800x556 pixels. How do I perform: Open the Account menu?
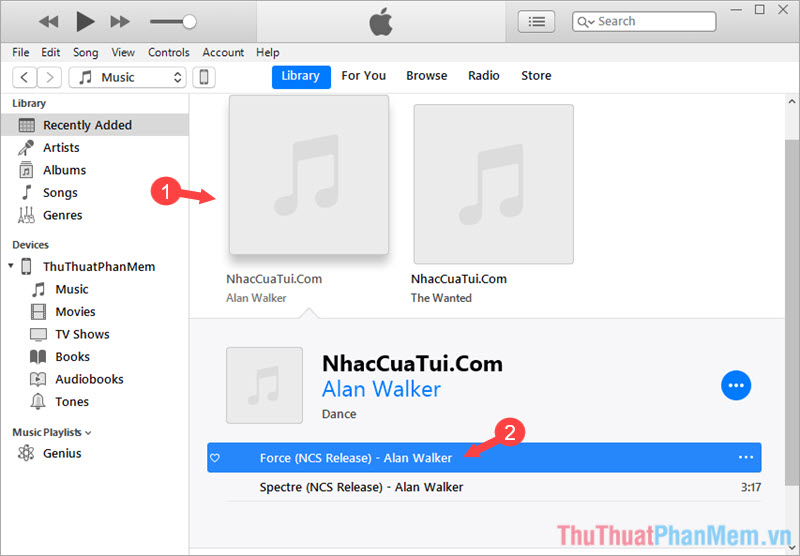click(223, 53)
